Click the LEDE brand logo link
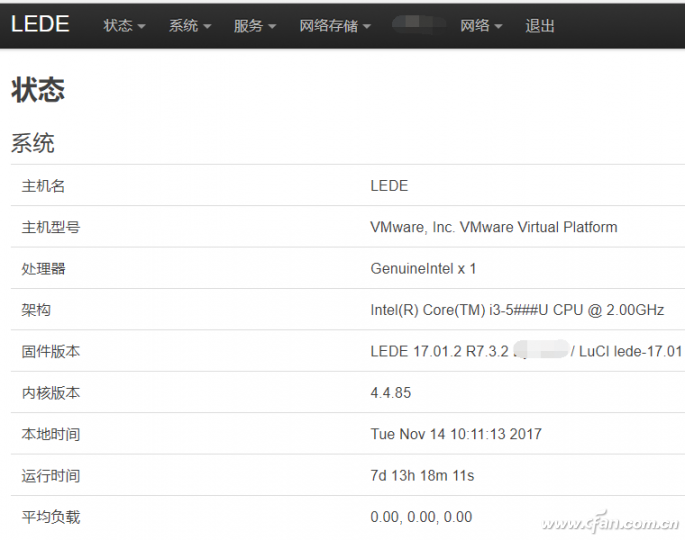 [40, 25]
